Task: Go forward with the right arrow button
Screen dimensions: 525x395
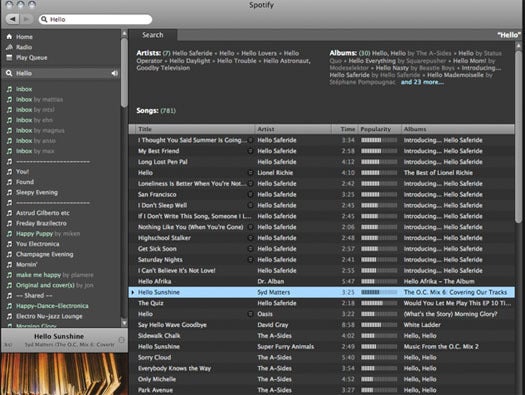Action: (x=27, y=19)
